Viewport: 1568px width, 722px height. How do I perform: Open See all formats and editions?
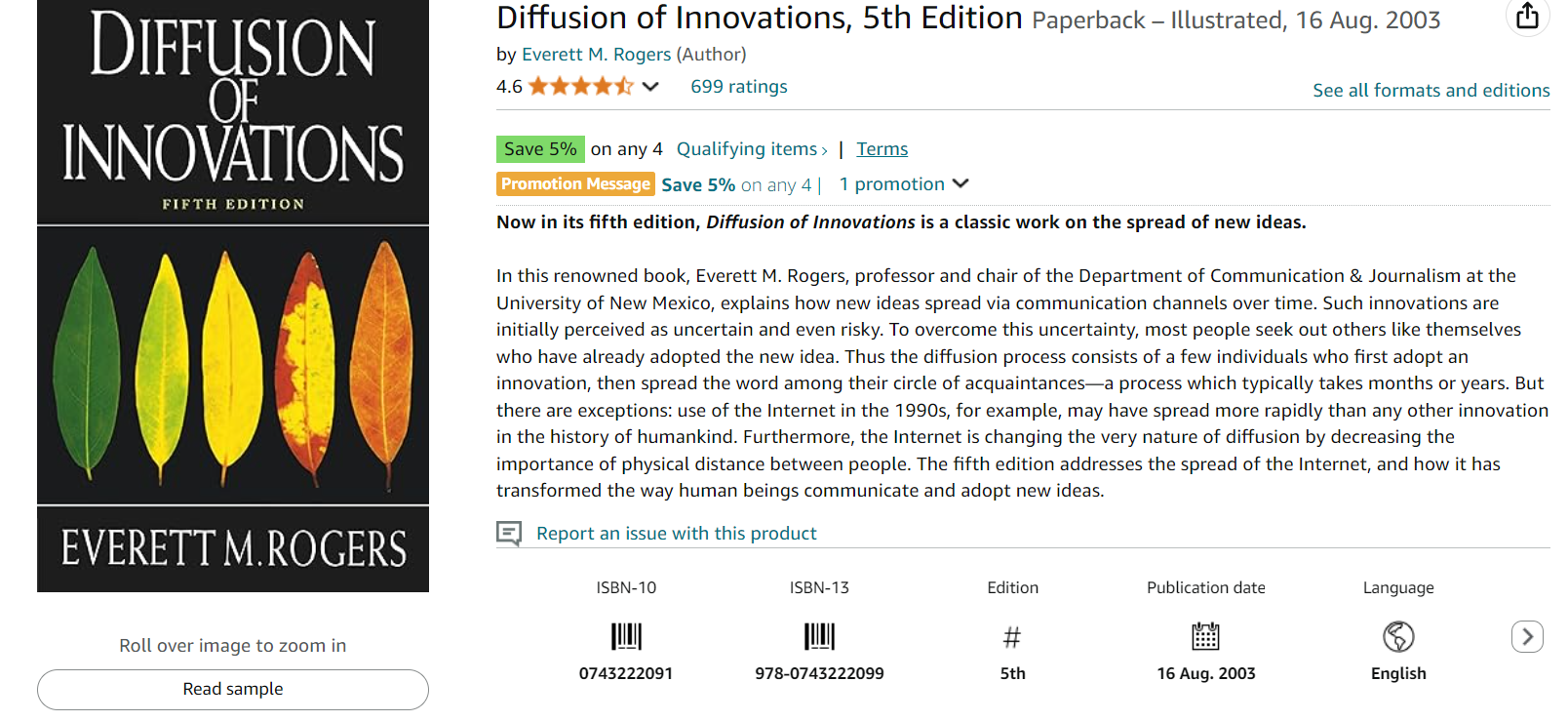(1431, 91)
